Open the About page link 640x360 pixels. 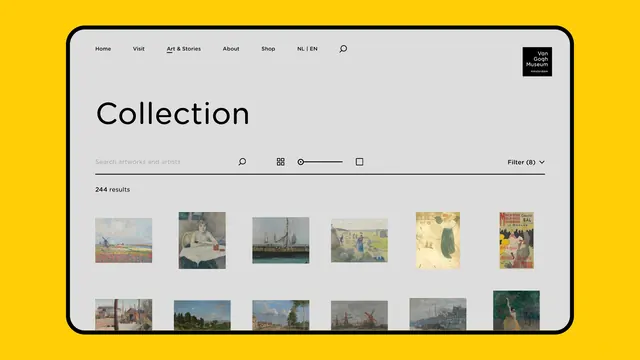[231, 49]
